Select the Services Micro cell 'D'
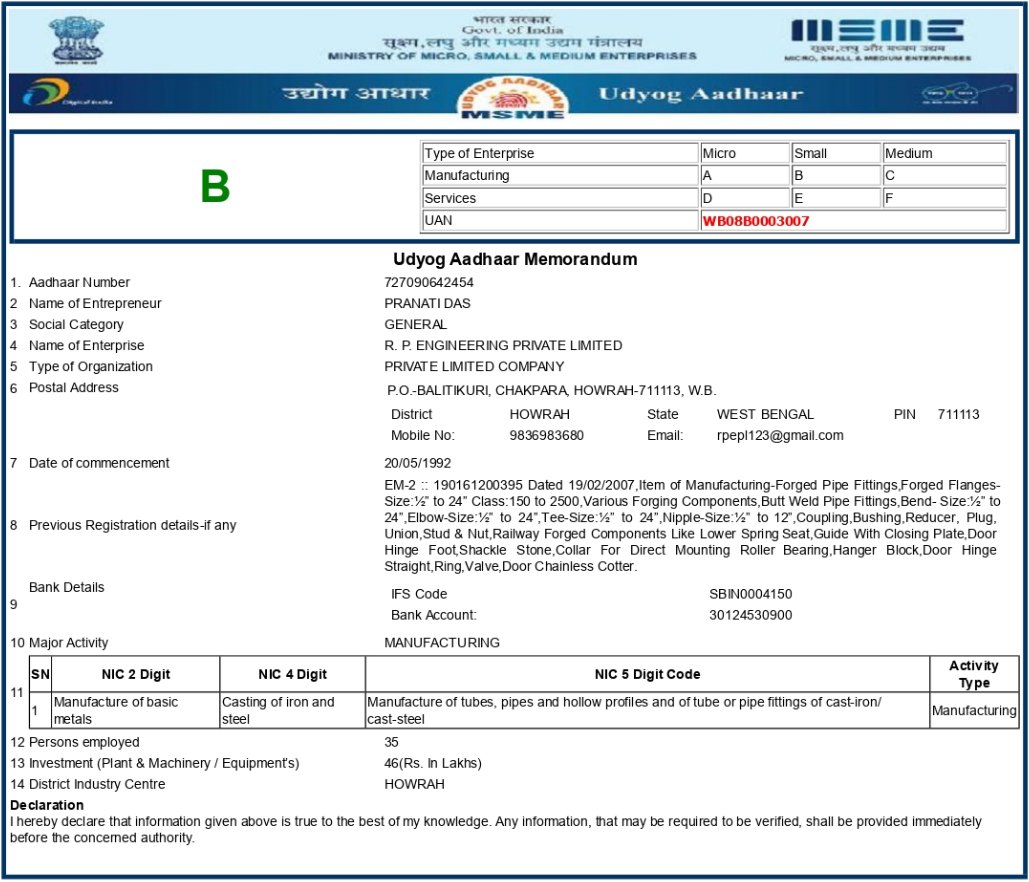This screenshot has width=1029, height=882. (x=743, y=198)
